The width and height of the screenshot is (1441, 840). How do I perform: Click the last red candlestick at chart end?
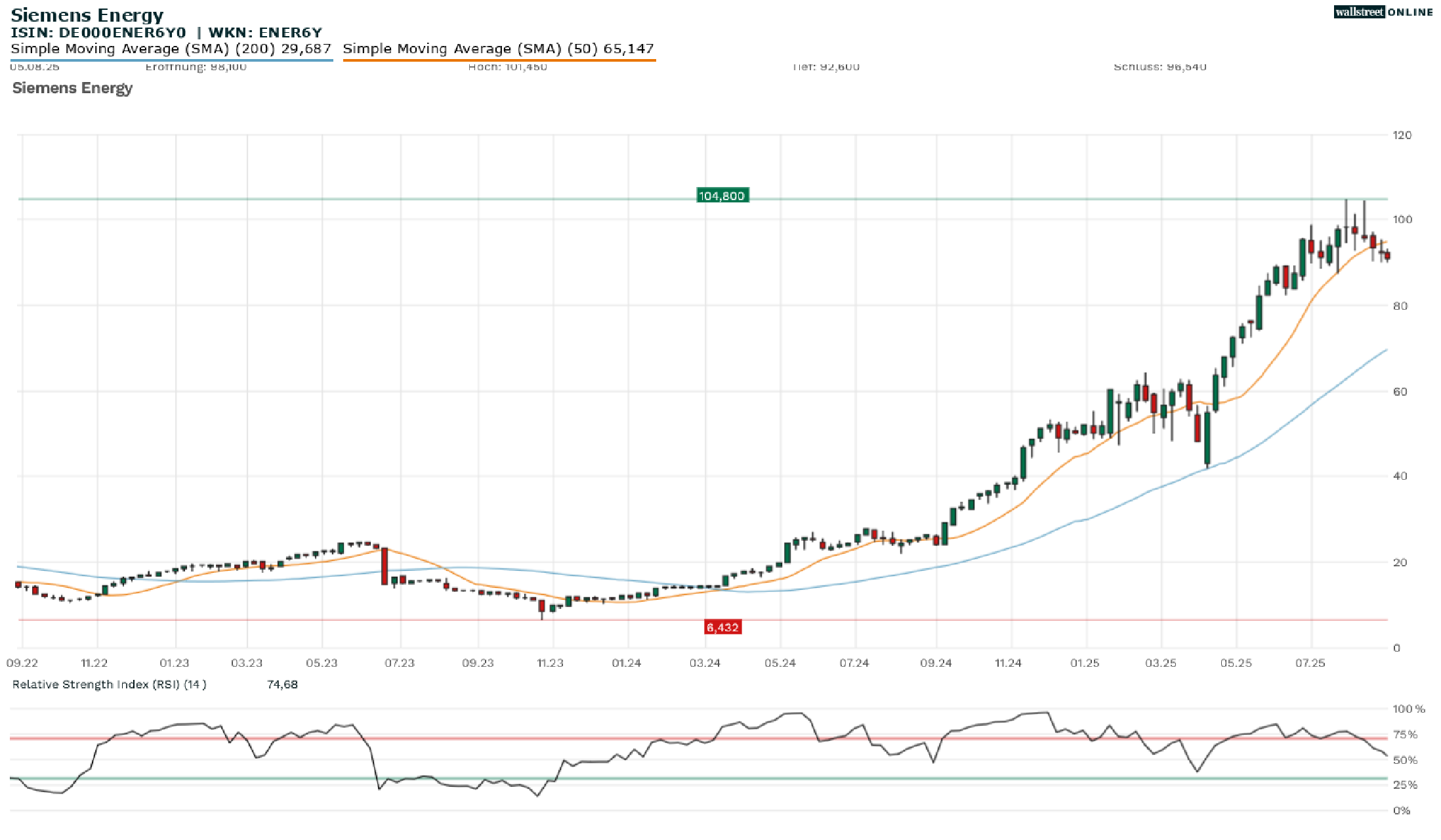[1387, 257]
